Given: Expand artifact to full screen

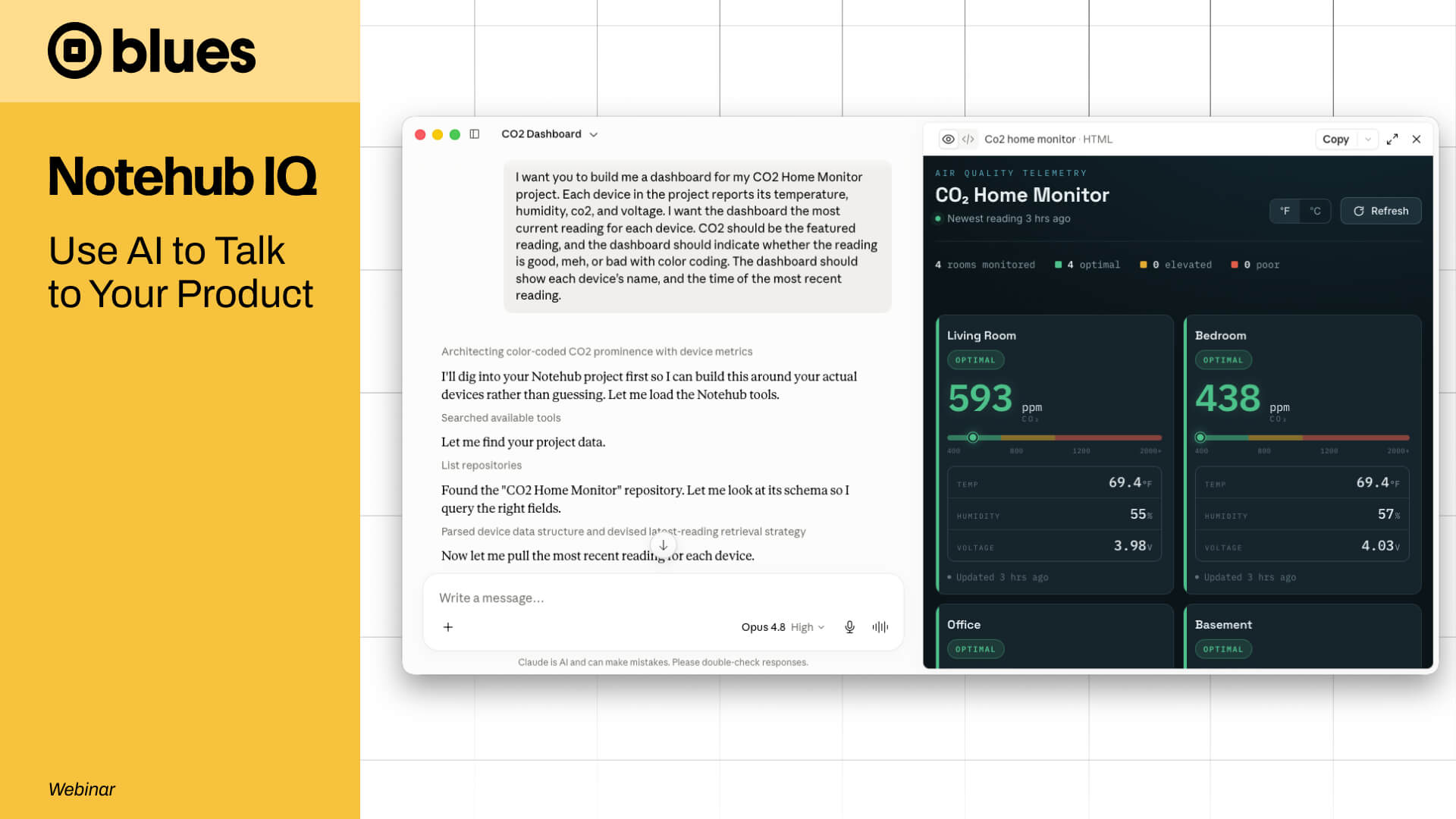Looking at the screenshot, I should [1392, 140].
